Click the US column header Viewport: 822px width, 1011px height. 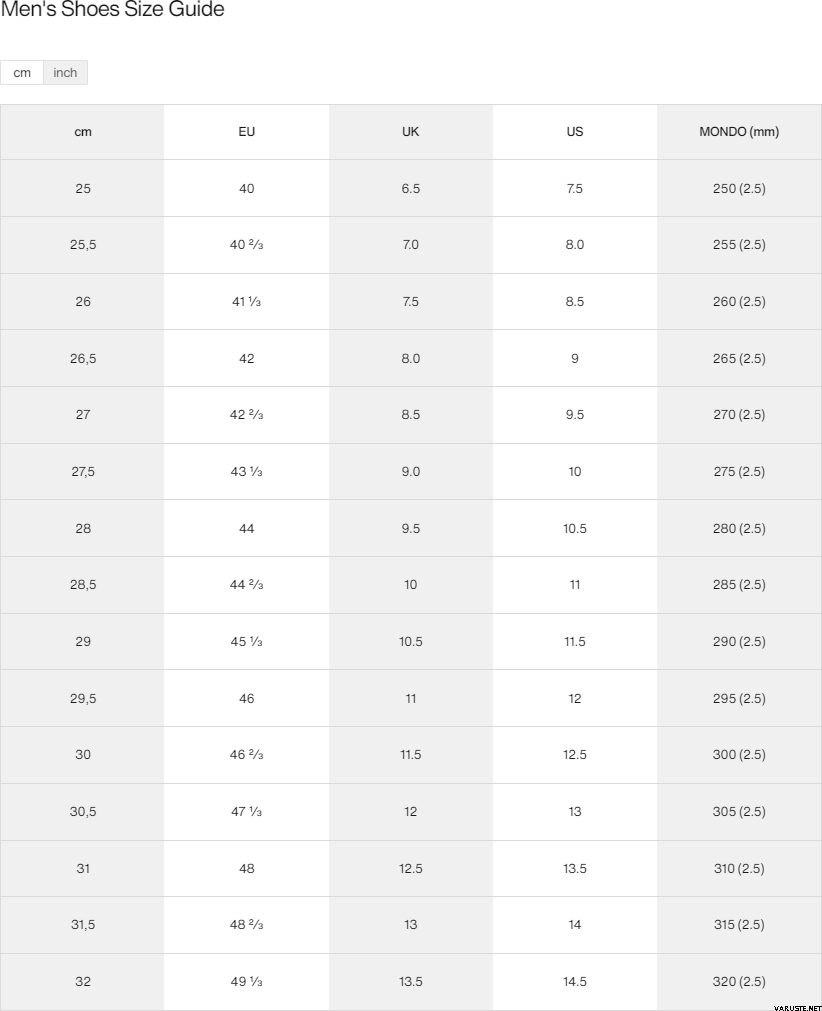click(575, 132)
